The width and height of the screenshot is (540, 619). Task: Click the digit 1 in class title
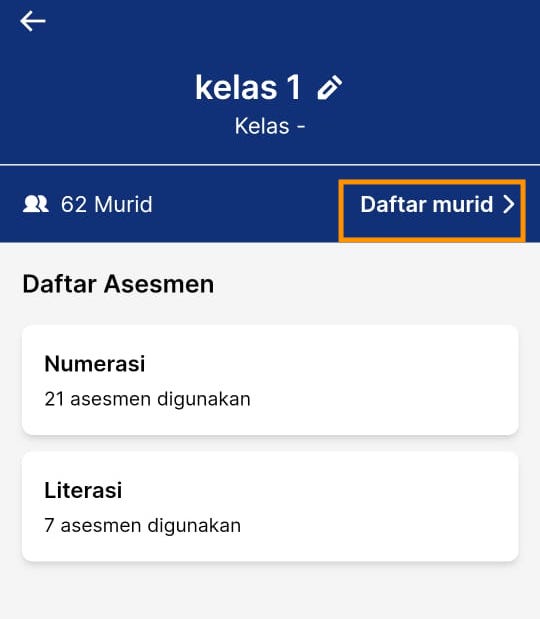click(x=294, y=87)
